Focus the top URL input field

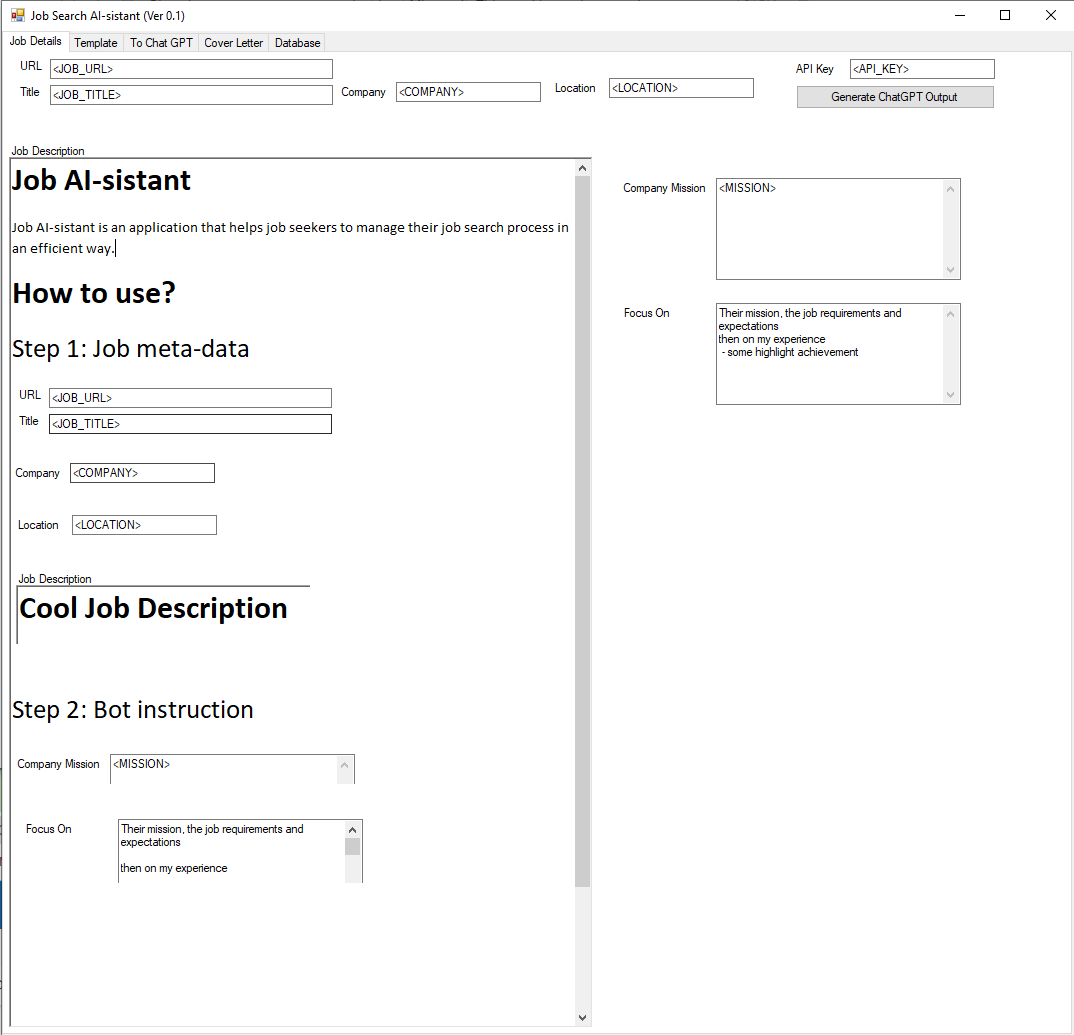191,68
